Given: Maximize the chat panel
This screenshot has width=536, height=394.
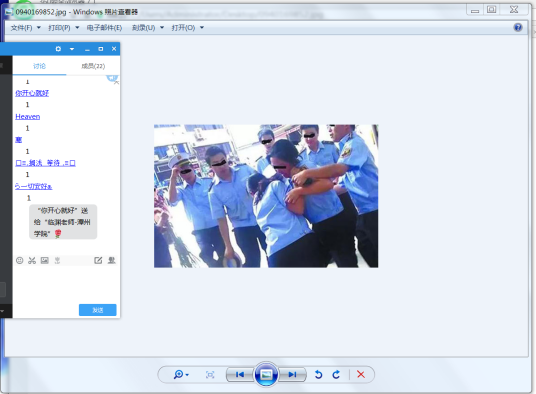Looking at the screenshot, I should pos(100,49).
